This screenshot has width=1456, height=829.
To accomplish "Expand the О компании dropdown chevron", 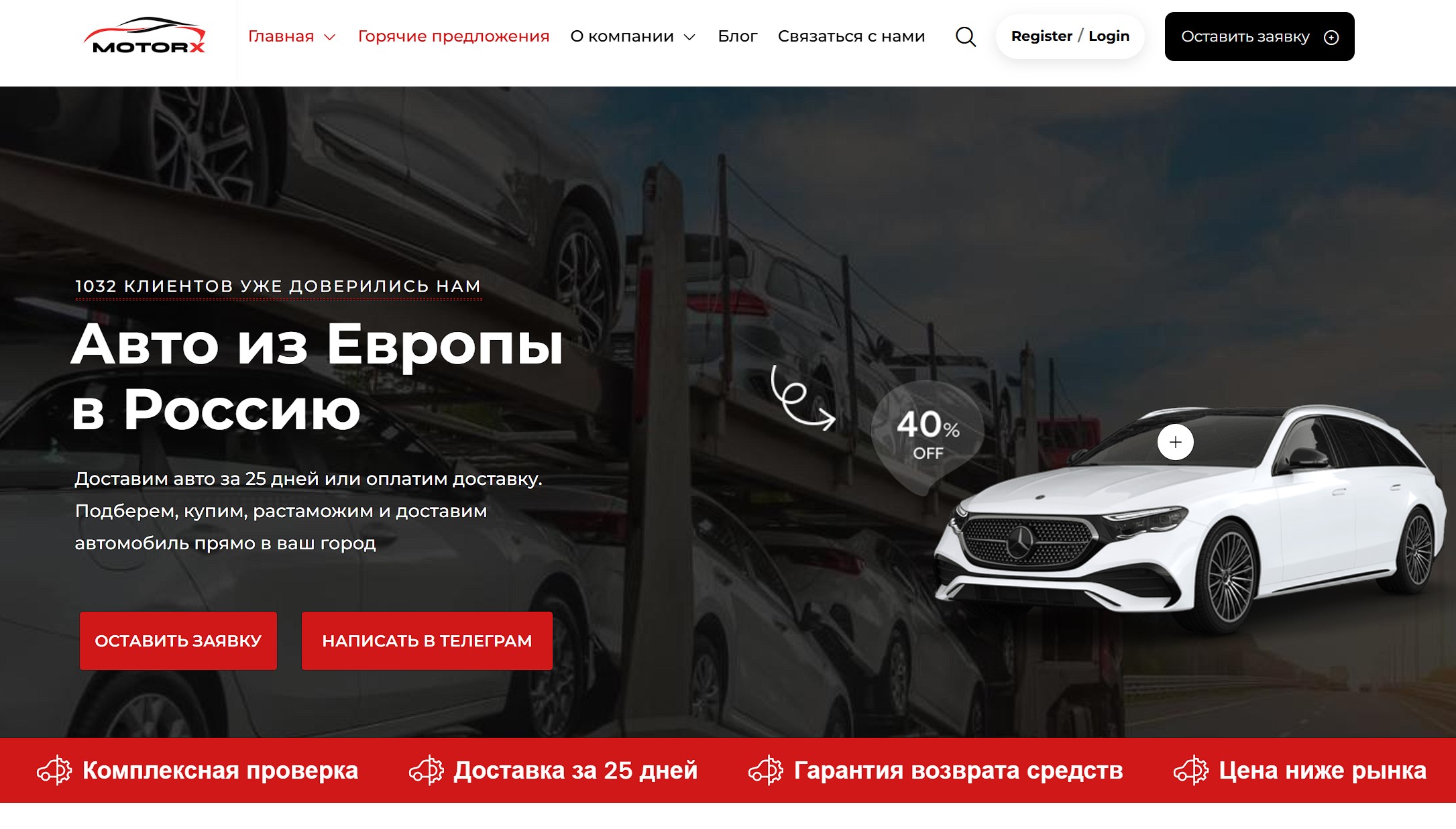I will click(689, 38).
